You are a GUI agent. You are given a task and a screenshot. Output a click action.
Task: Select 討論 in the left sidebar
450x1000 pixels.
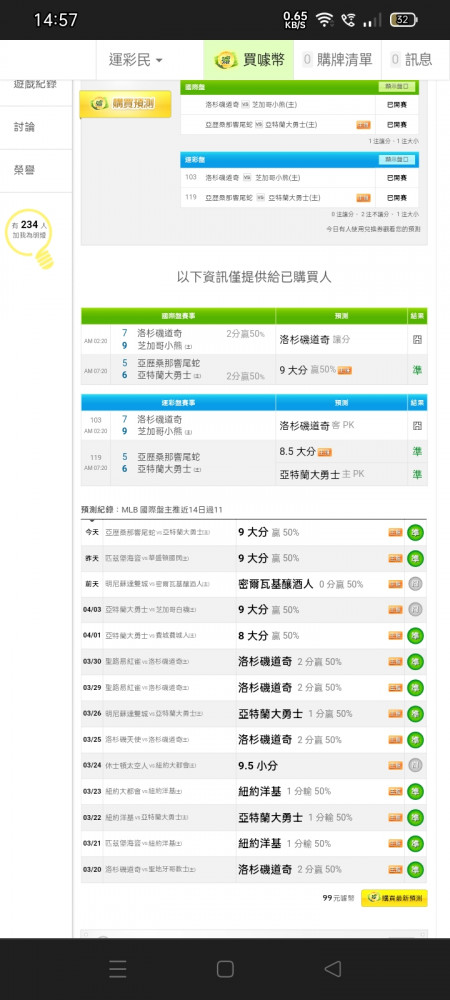click(x=25, y=127)
